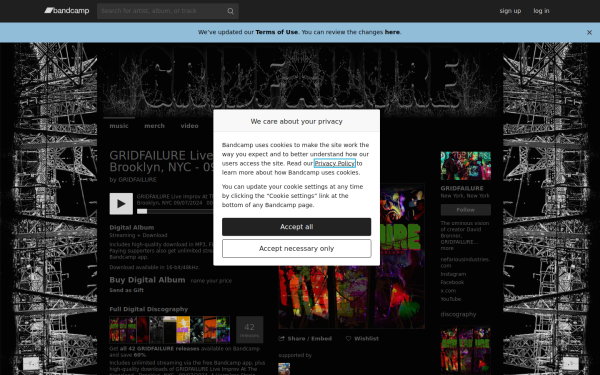Open the Terms of Use link
This screenshot has height=375, width=600.
[277, 32]
